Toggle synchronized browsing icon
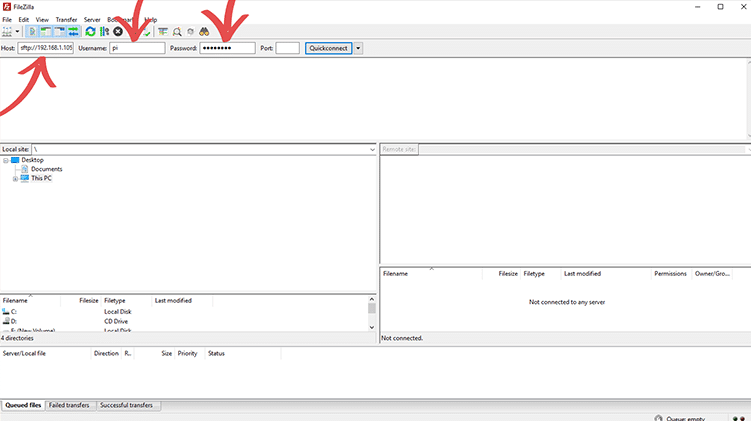751x421 pixels. click(x=191, y=32)
